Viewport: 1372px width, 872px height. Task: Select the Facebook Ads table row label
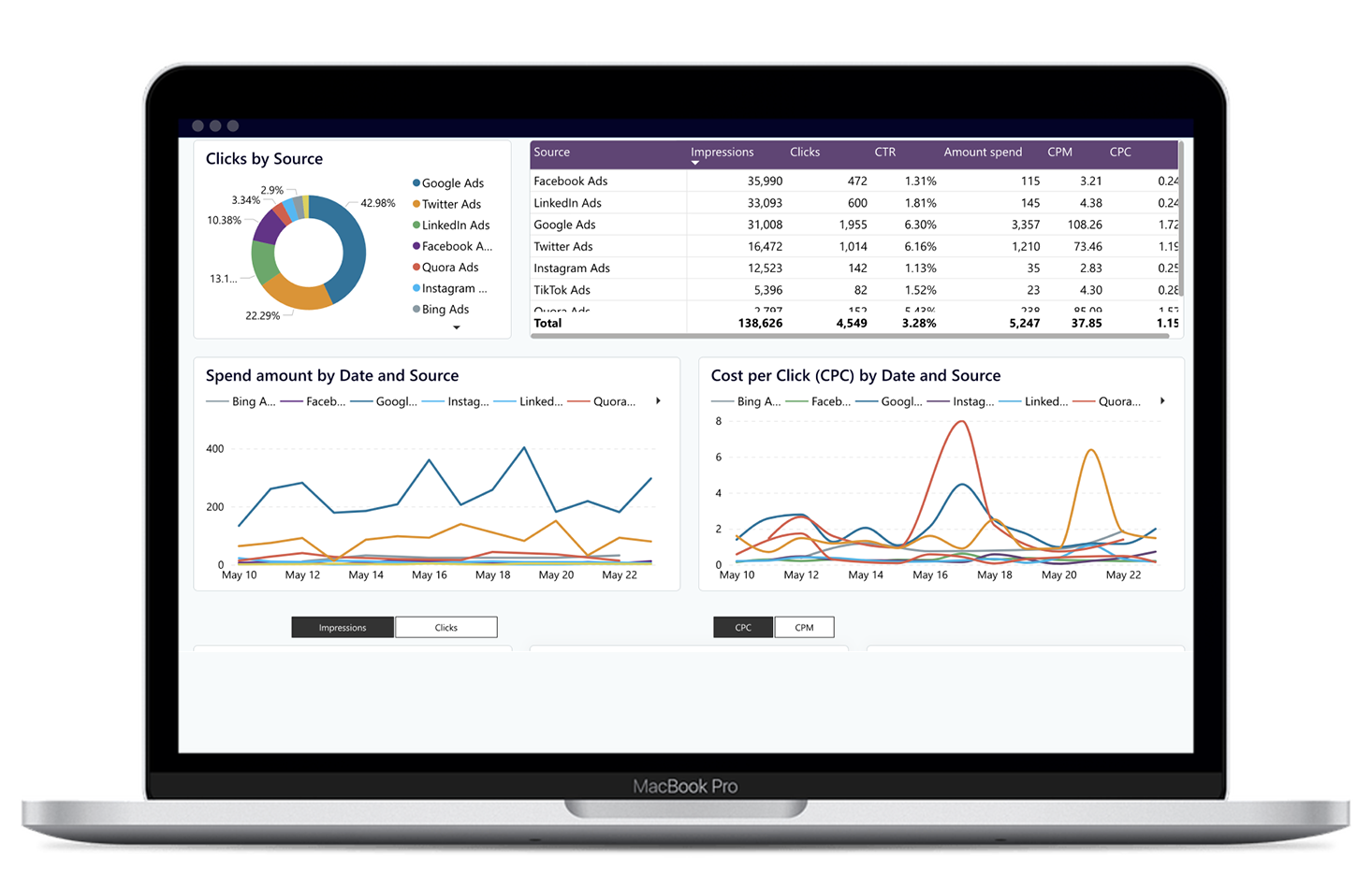point(570,182)
